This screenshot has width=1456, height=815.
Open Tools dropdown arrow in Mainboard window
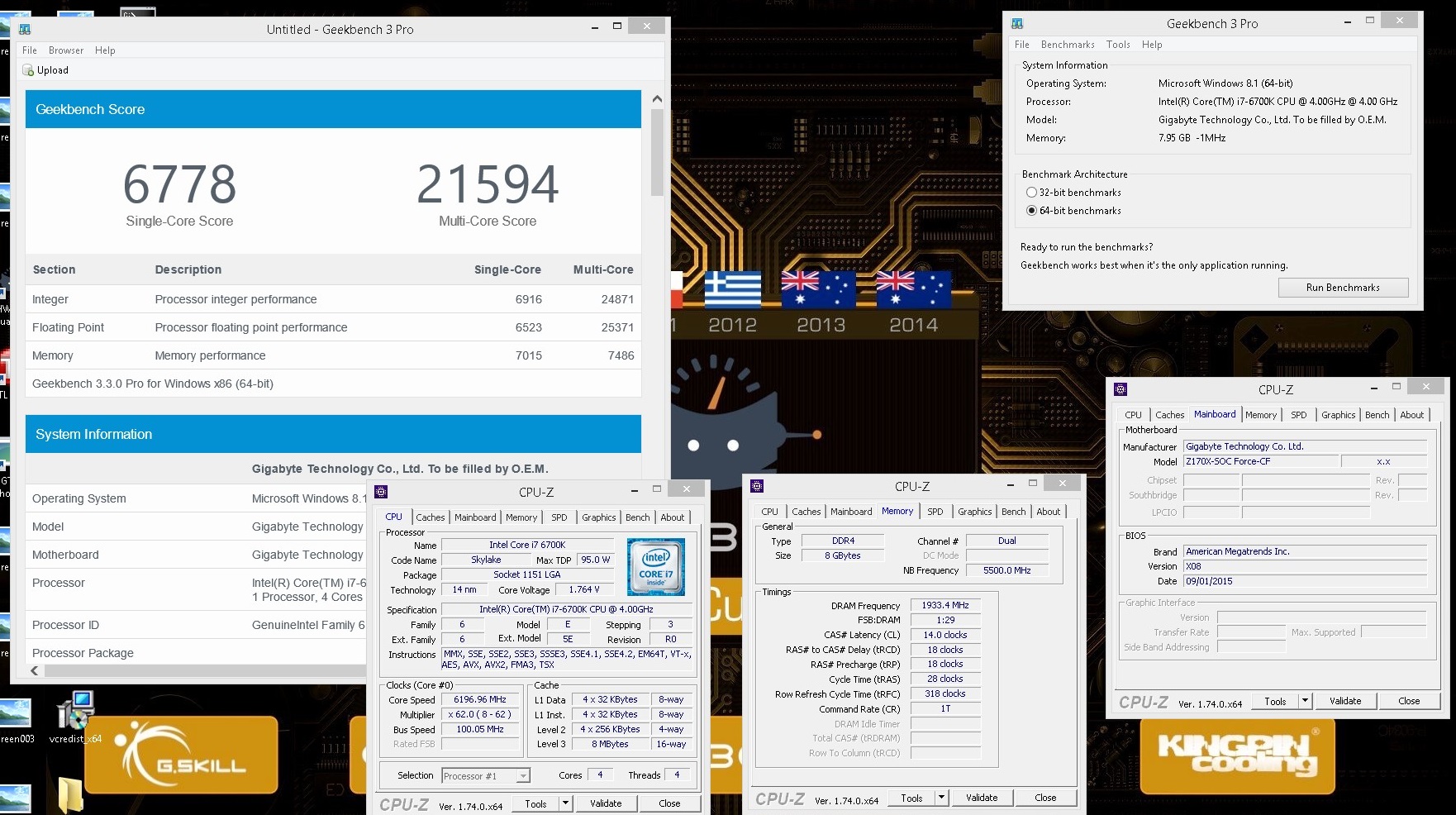click(1305, 700)
